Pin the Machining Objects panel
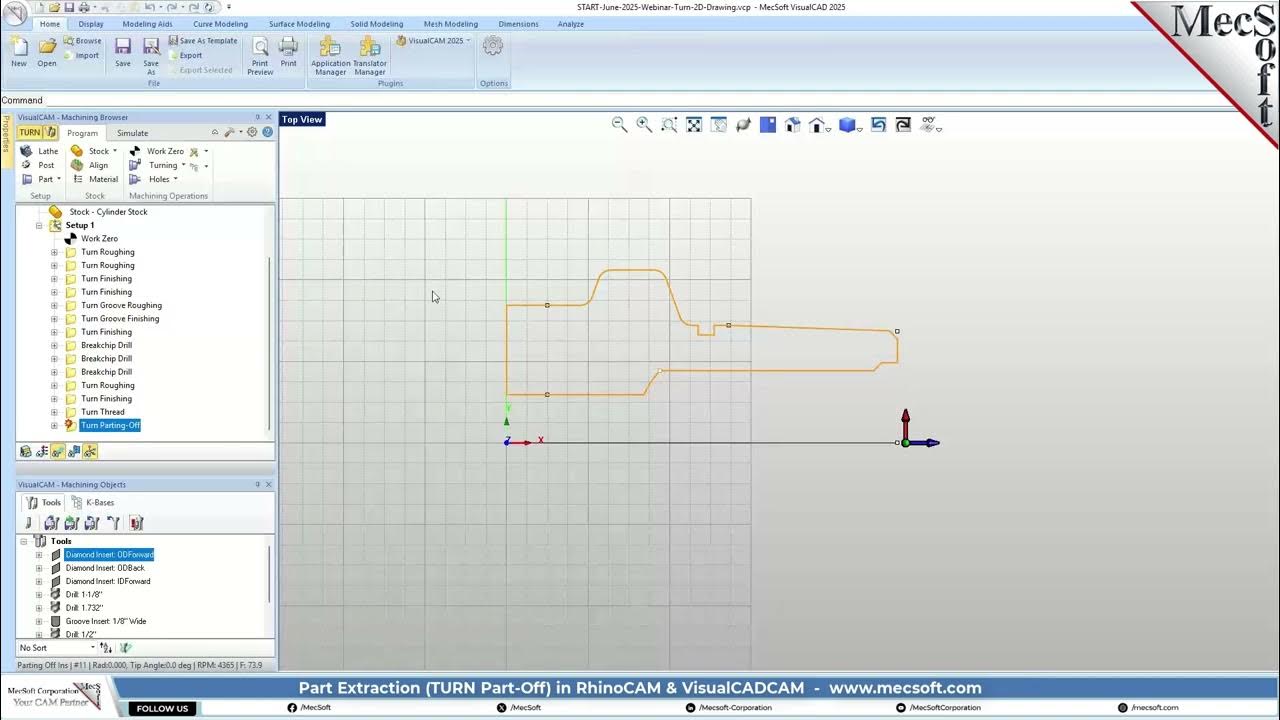1280x720 pixels. [x=257, y=485]
